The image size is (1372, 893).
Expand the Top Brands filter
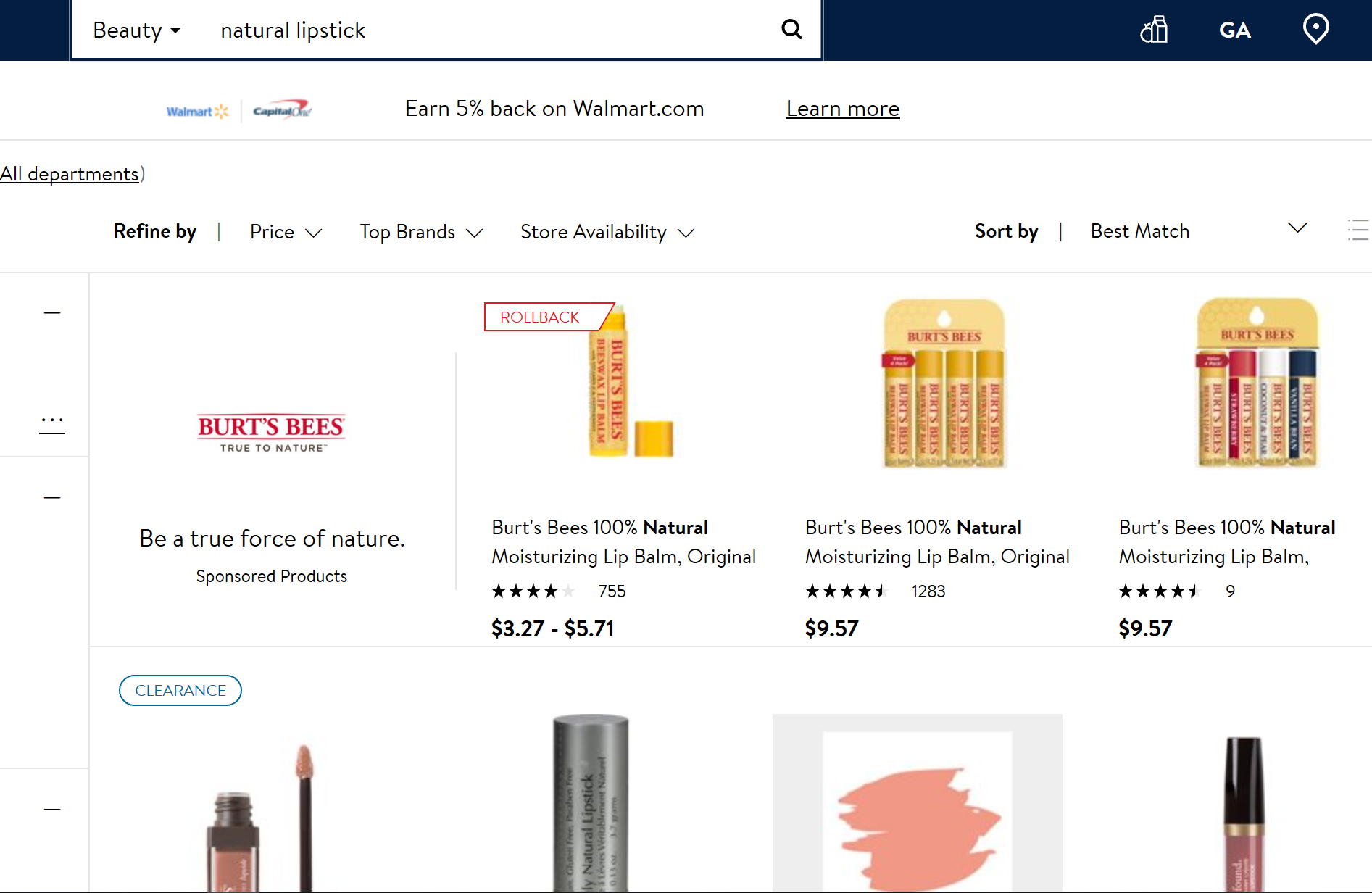click(x=421, y=232)
